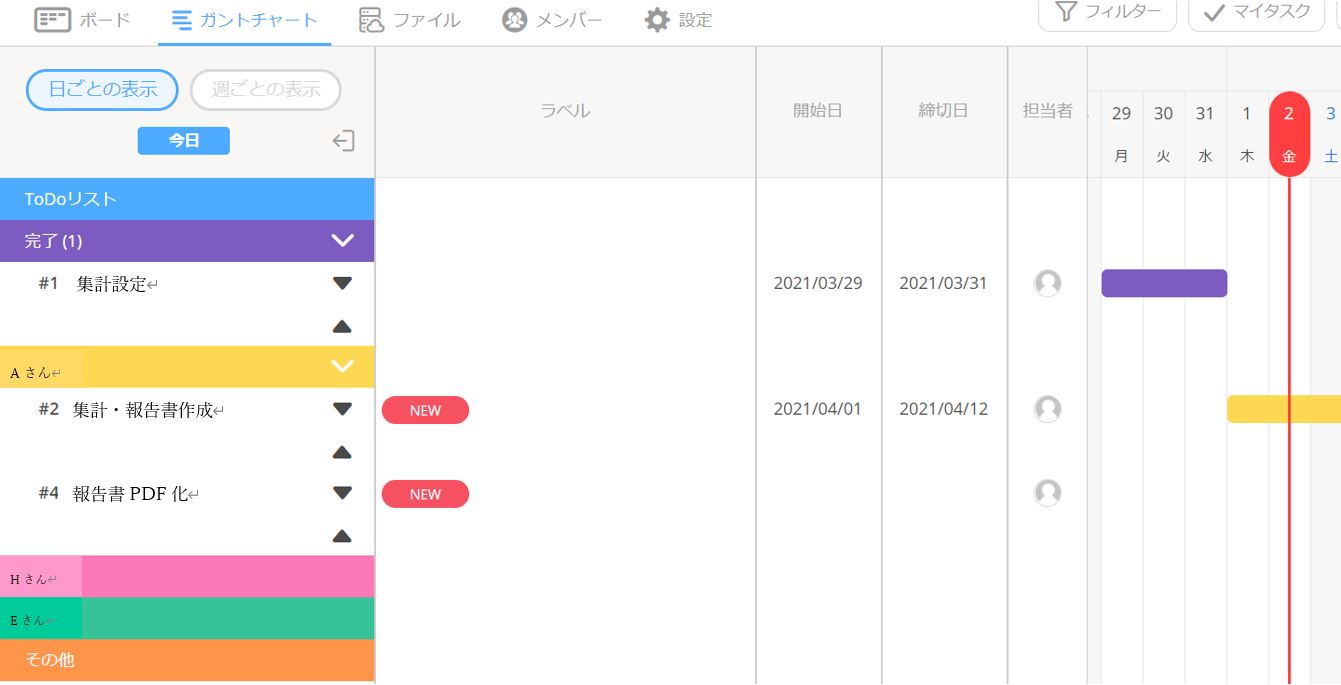Click assignee avatar for 集計設定
The width and height of the screenshot is (1341, 685).
click(1047, 283)
